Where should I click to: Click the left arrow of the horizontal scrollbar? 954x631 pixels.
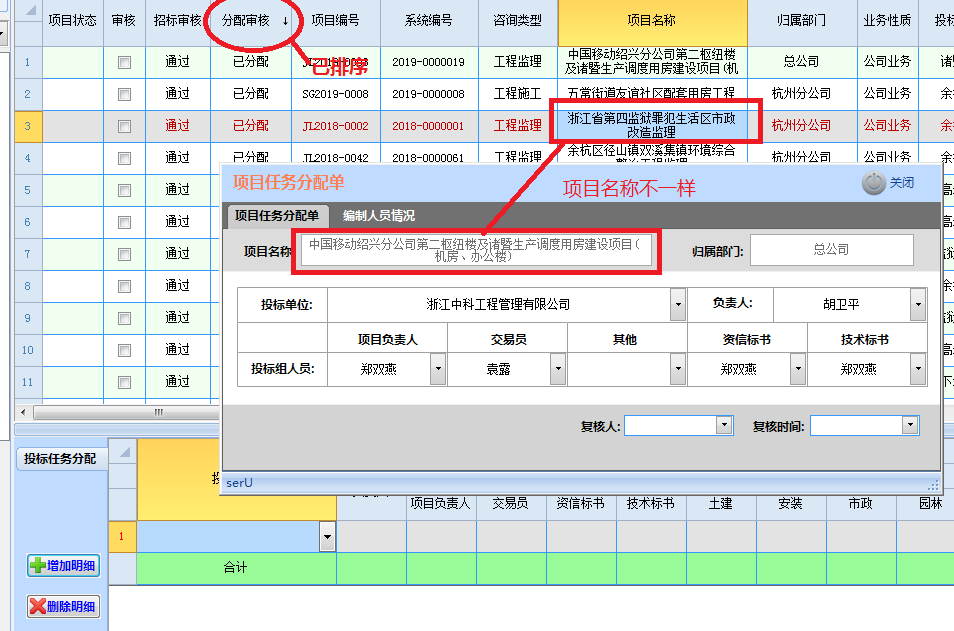coord(23,413)
